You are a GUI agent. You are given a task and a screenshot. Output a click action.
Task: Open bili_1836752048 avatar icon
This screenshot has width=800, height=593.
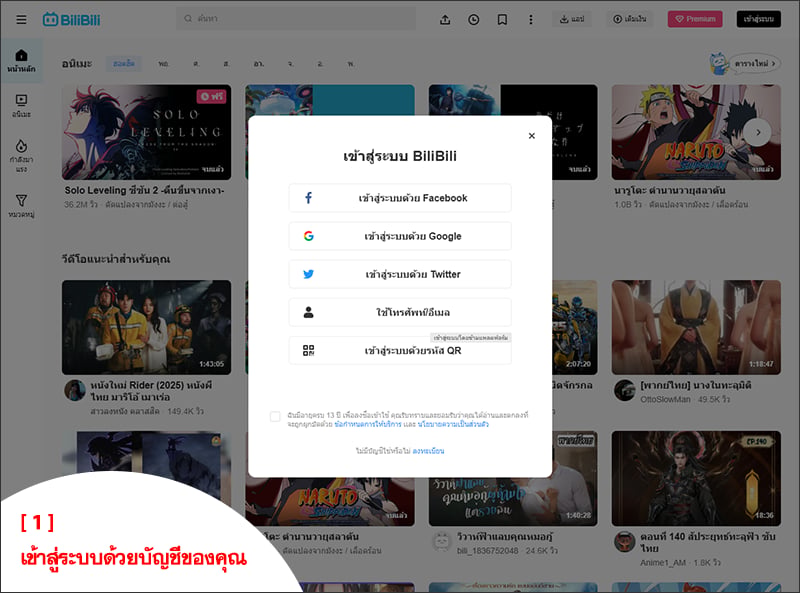(x=441, y=541)
